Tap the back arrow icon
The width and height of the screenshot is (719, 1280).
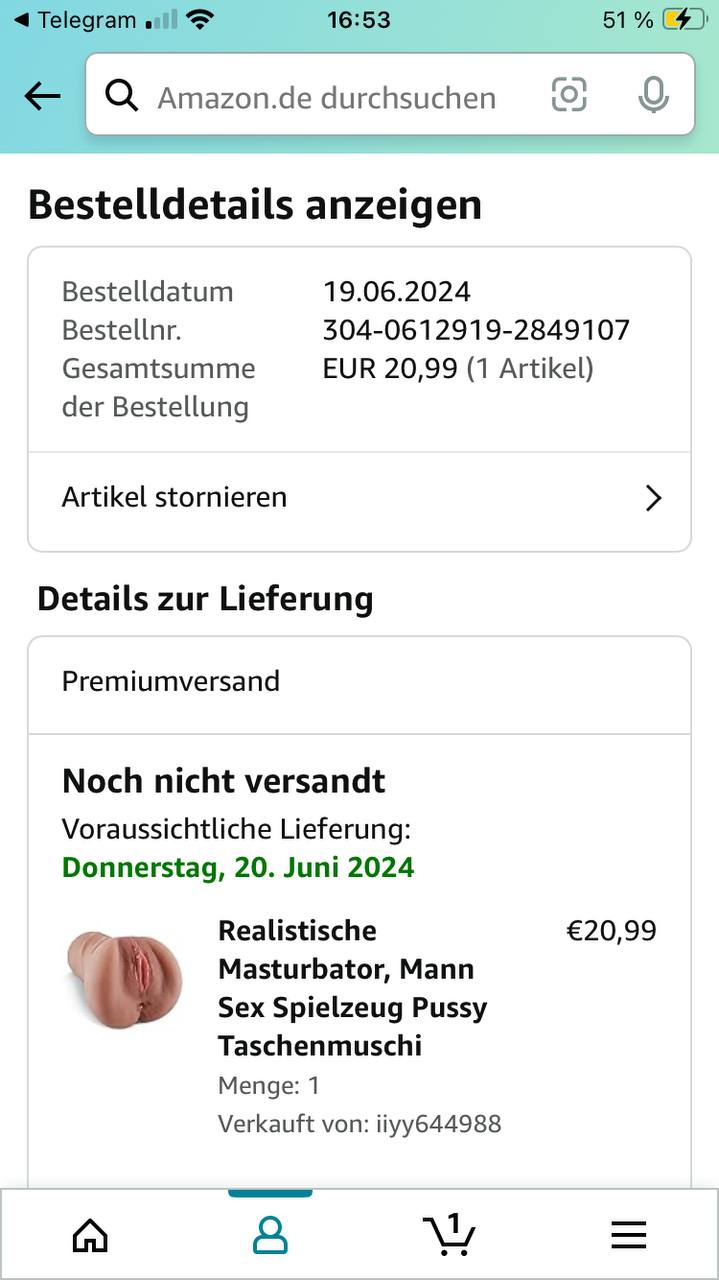pyautogui.click(x=42, y=96)
